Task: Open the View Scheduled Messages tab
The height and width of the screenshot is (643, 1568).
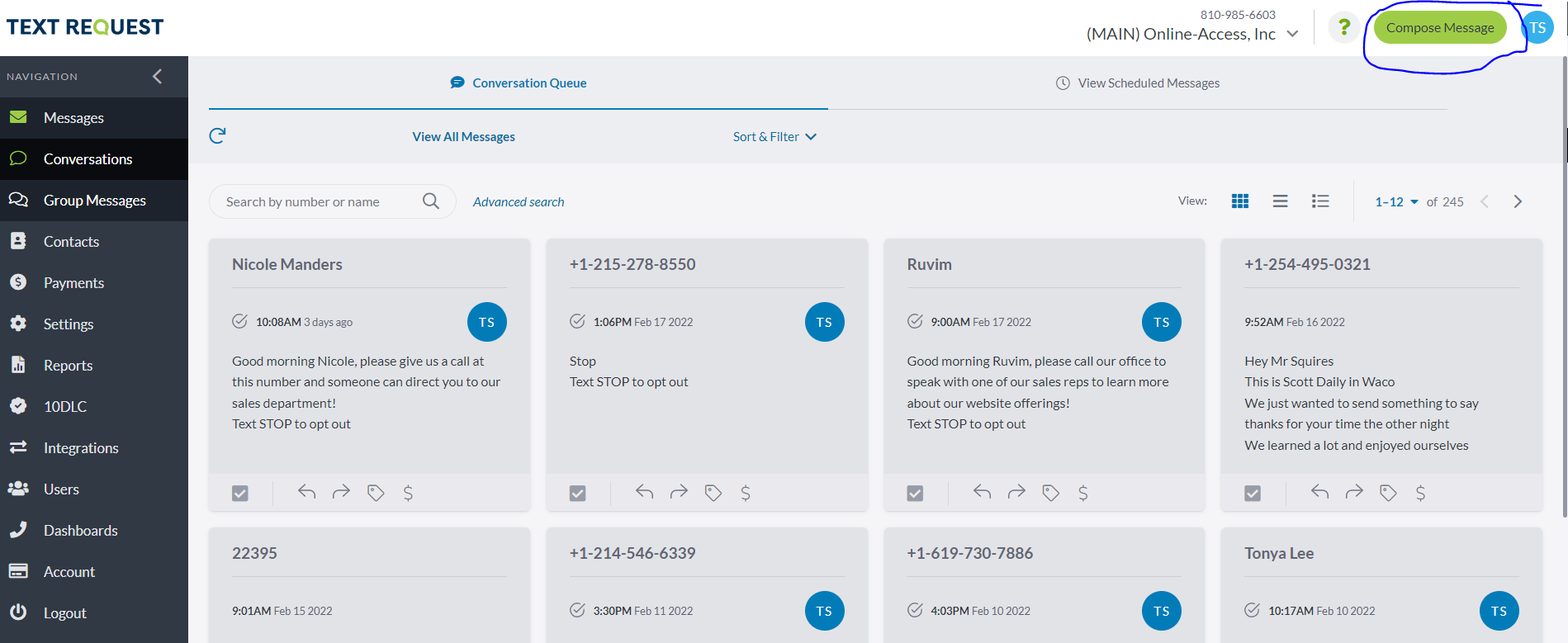Action: click(x=1138, y=83)
